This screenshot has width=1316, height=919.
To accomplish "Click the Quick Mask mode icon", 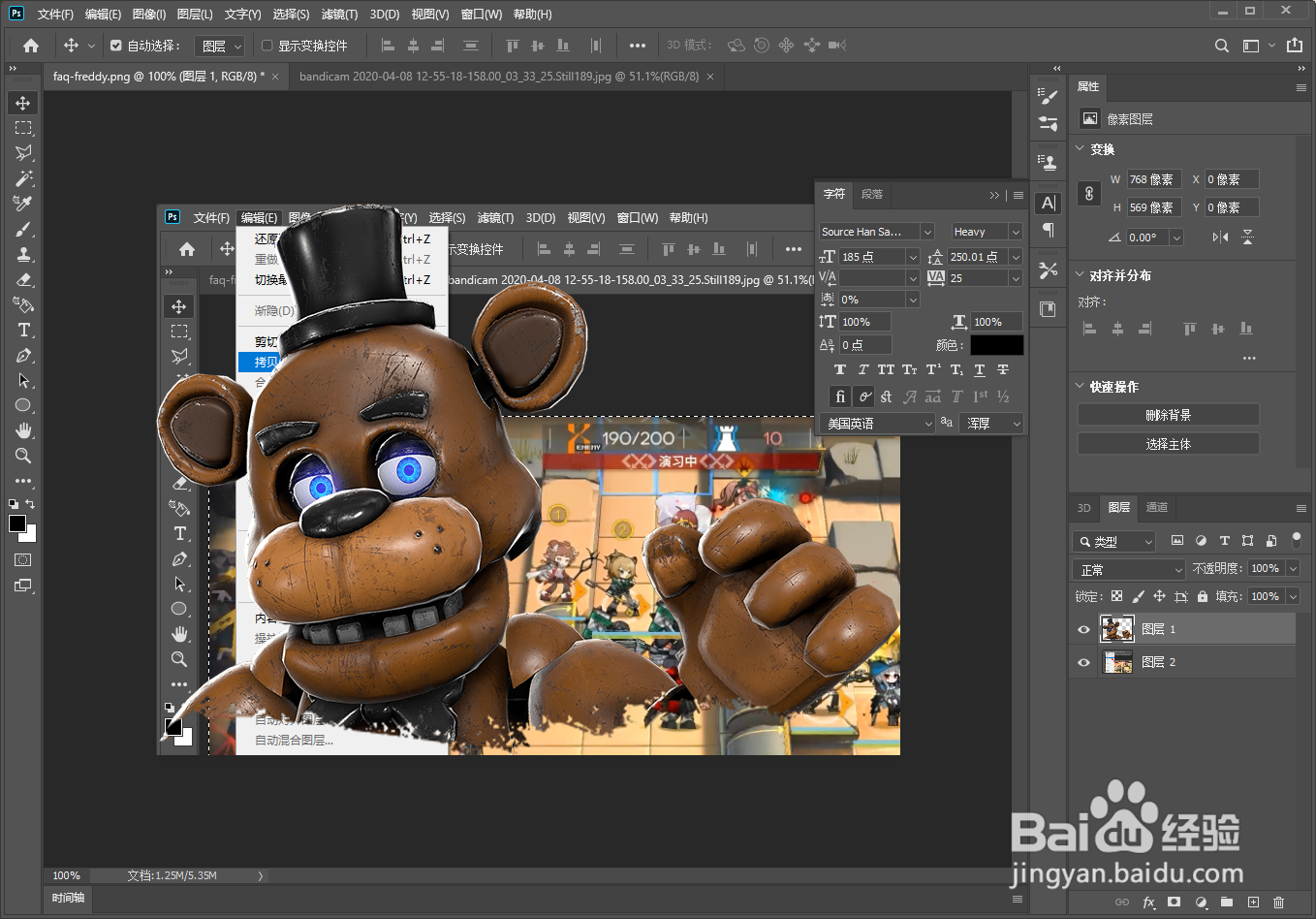I will (x=23, y=560).
